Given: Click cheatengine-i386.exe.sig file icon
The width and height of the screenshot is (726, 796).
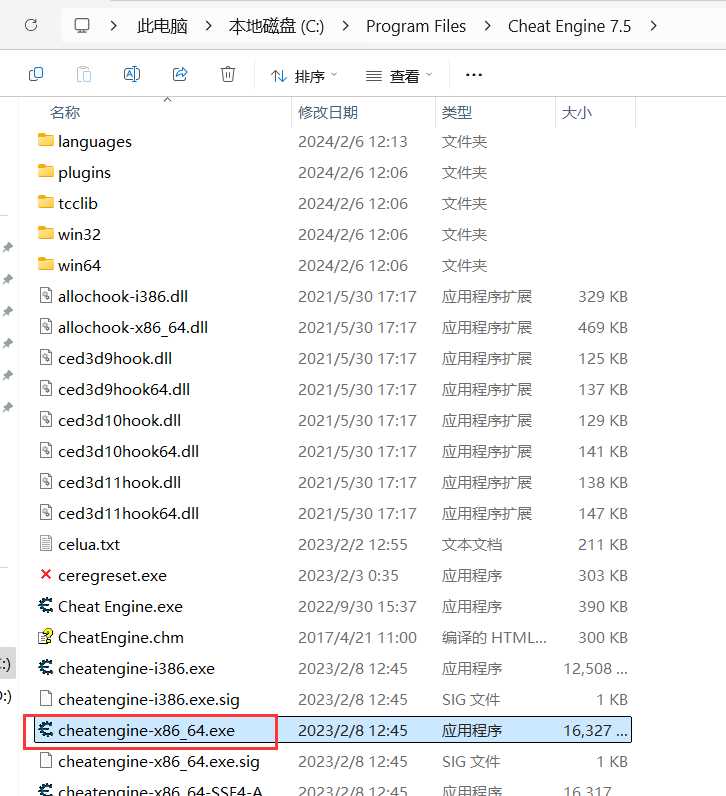Looking at the screenshot, I should [x=46, y=699].
